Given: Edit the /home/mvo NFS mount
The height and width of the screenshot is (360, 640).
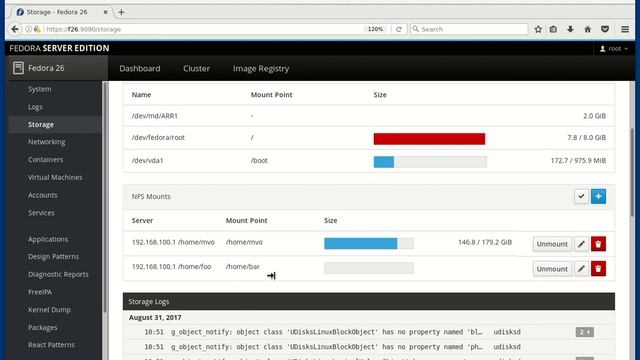Looking at the screenshot, I should 581,244.
